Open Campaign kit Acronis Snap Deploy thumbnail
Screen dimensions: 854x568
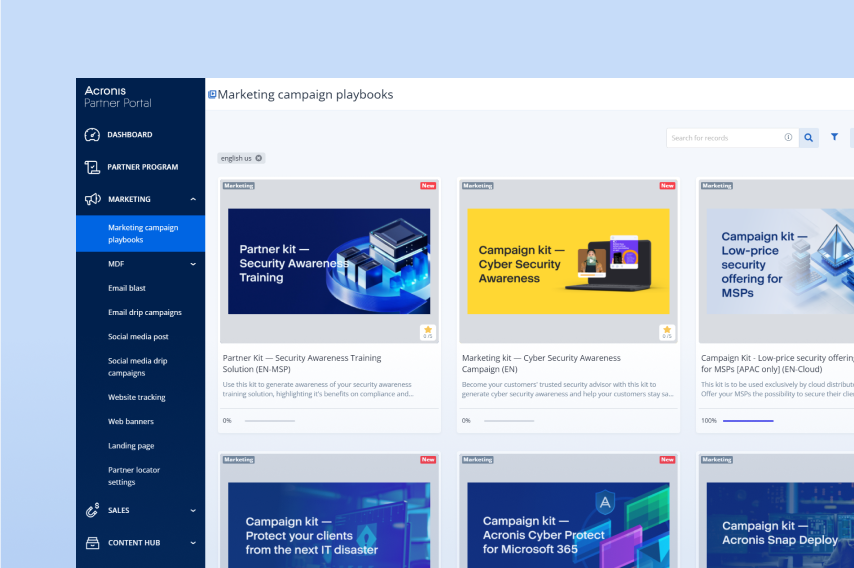[x=780, y=525]
